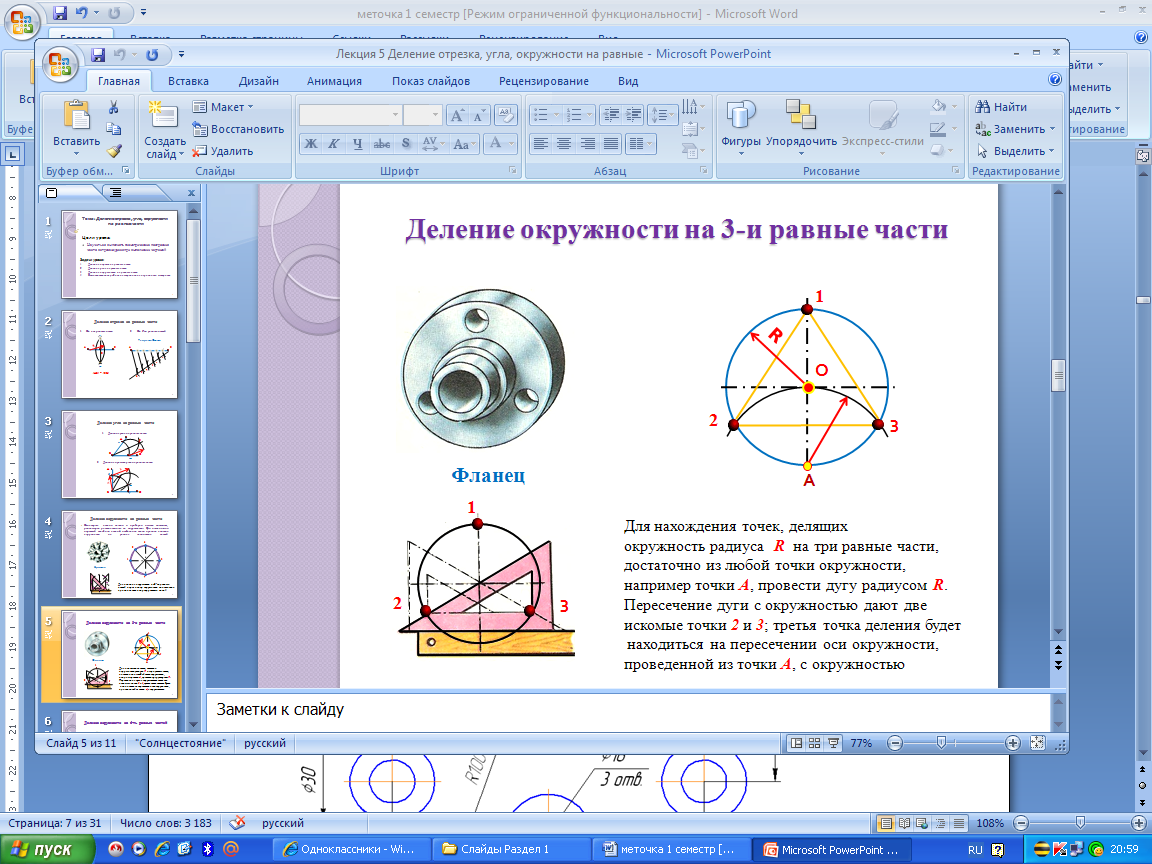Click the decrease indent level icon
The width and height of the screenshot is (1152, 864).
tap(610, 115)
